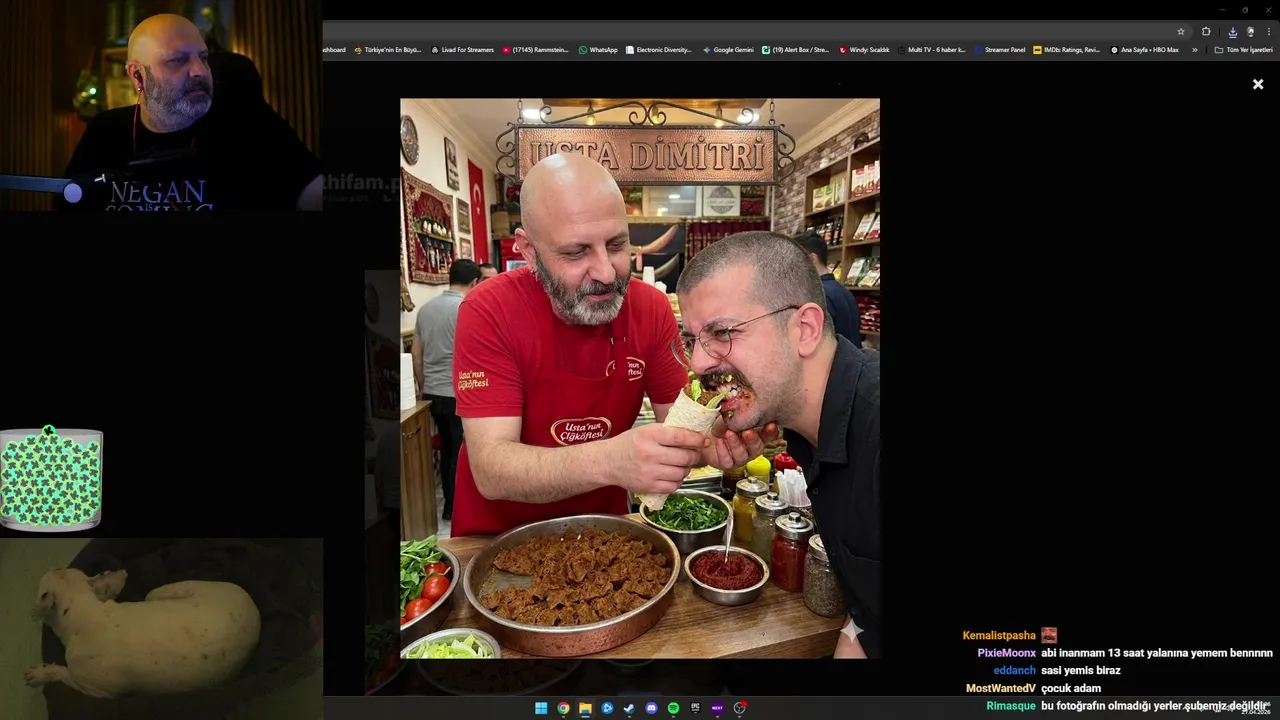
Task: Click the eddanch username in chat
Action: [1015, 670]
